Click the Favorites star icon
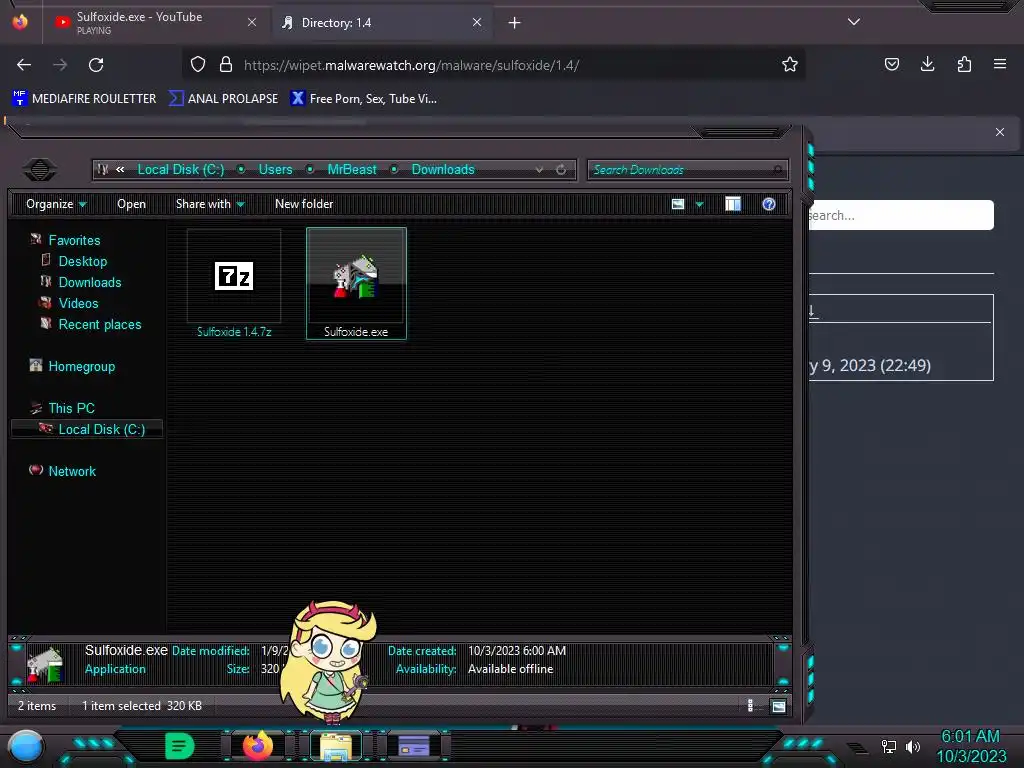The image size is (1024, 768). (36, 240)
